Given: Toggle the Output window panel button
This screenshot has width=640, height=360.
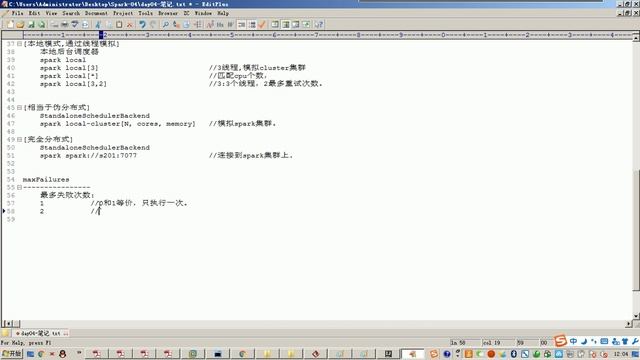Looking at the screenshot, I should pos(296,24).
